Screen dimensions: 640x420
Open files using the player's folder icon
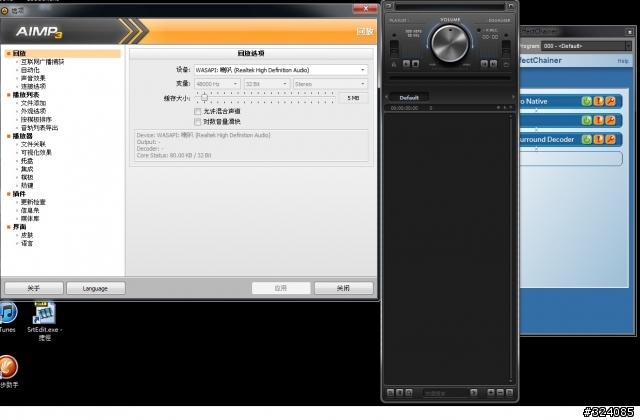pos(507,64)
